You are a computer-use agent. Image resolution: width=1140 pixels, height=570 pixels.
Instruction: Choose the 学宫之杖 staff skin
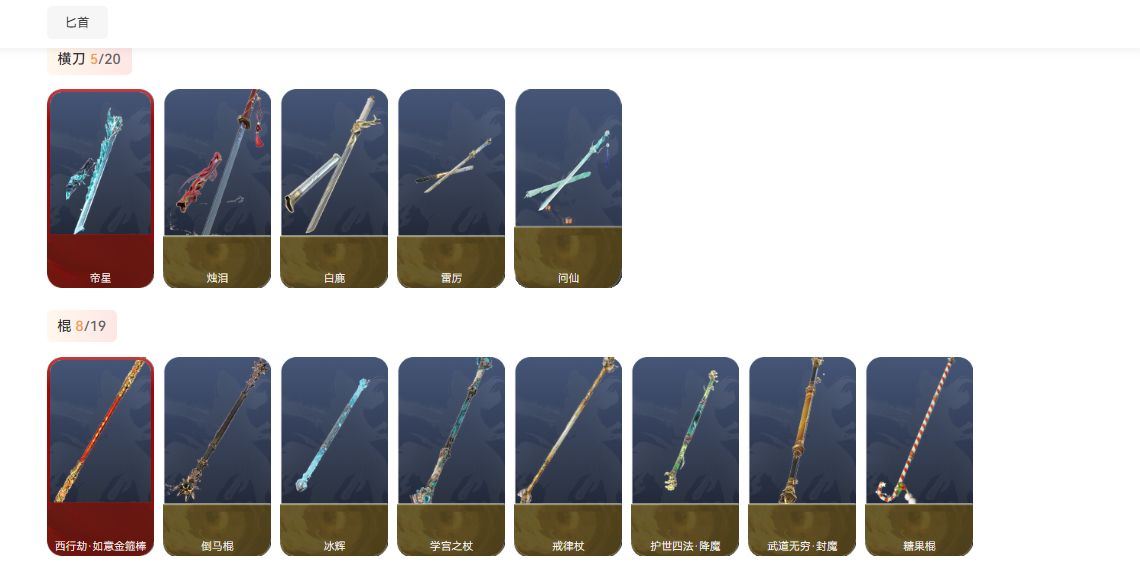pyautogui.click(x=451, y=456)
